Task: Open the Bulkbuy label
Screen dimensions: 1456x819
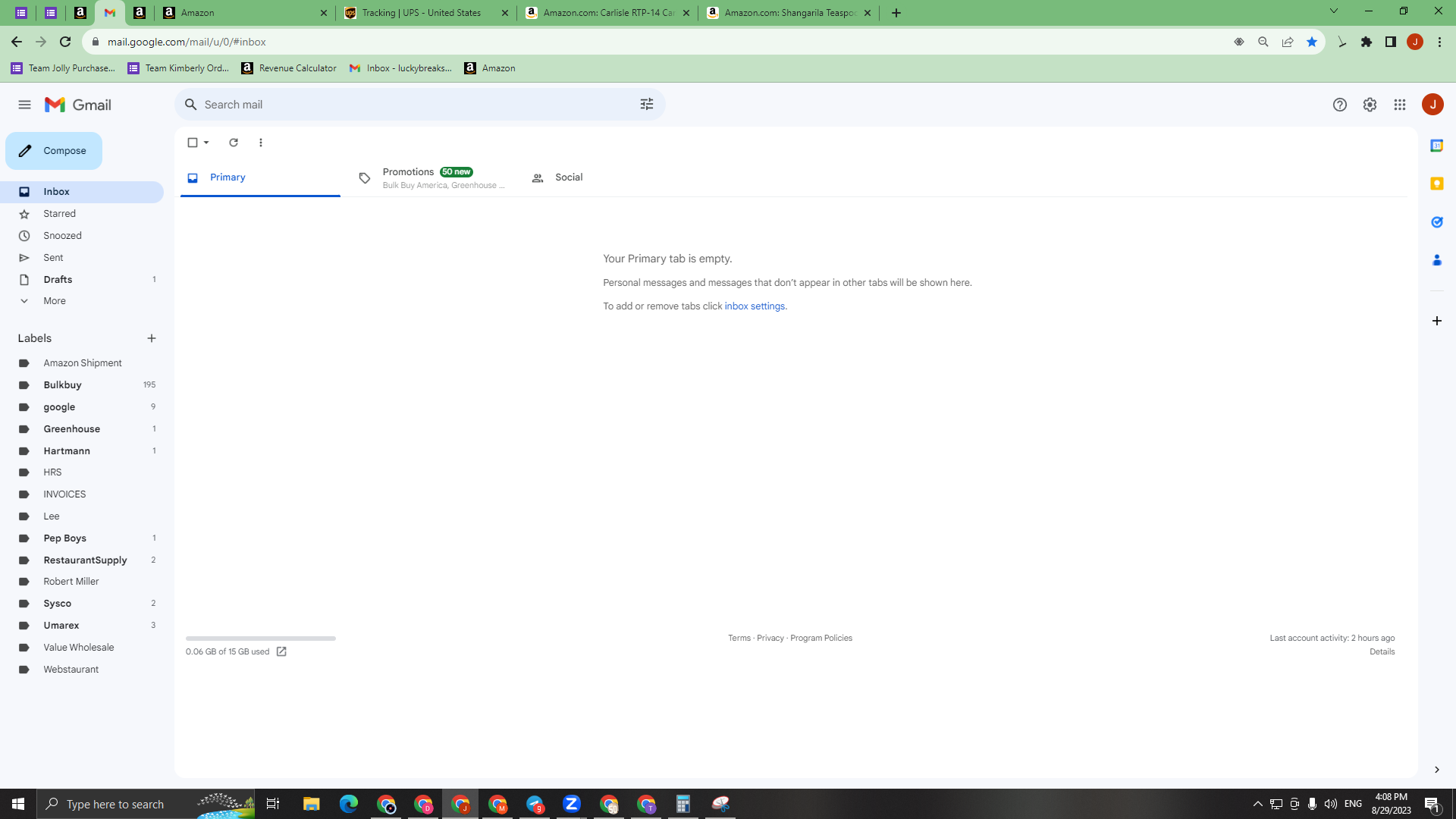Action: [x=82, y=385]
